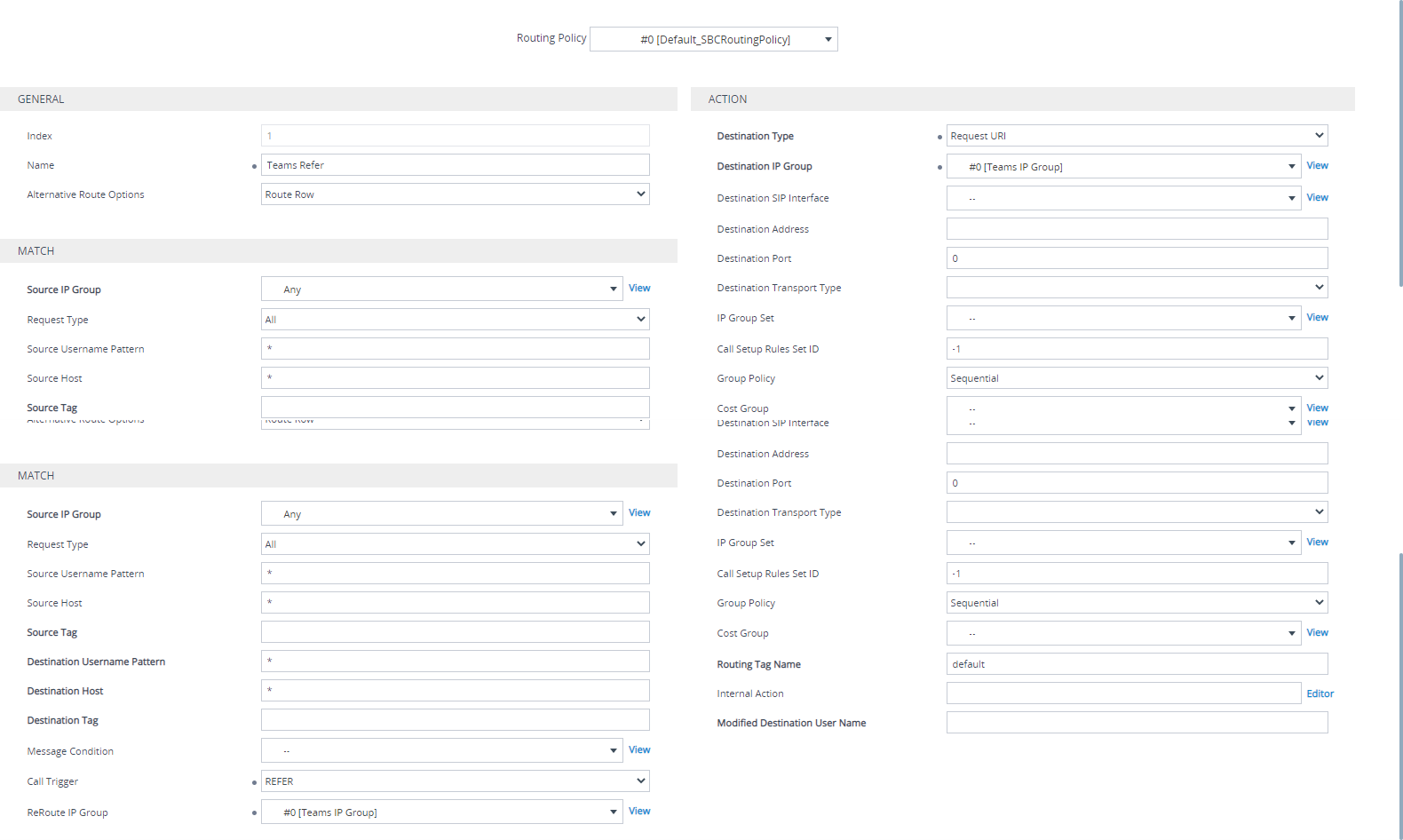Click View link beside Message Condition
The width and height of the screenshot is (1403, 840).
[639, 749]
